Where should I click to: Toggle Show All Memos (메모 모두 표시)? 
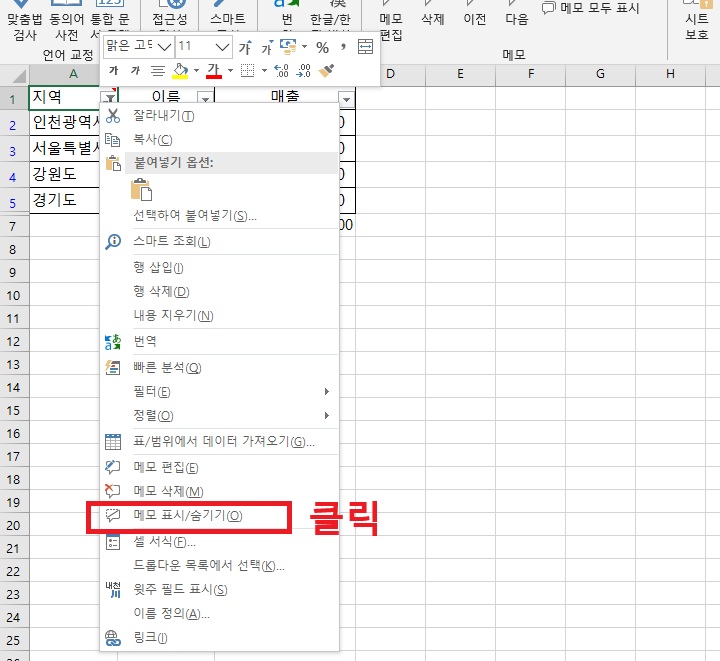pos(591,8)
